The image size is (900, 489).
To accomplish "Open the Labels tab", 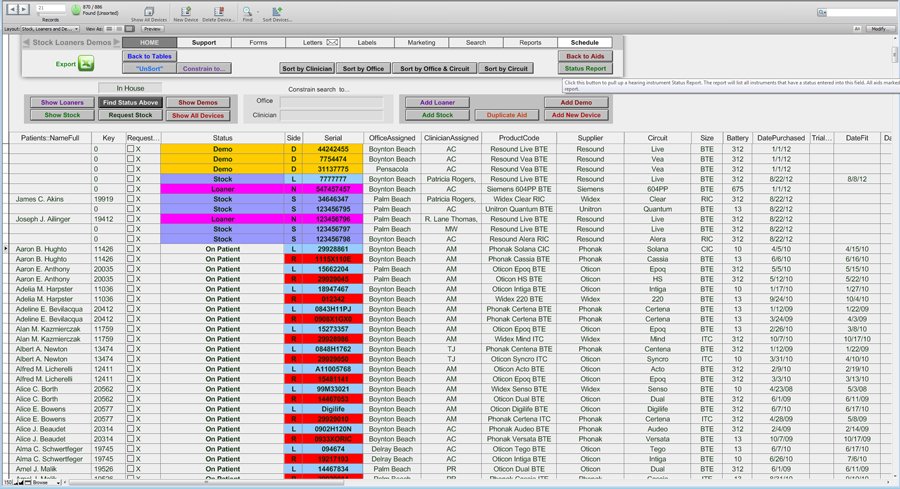I will click(x=367, y=42).
